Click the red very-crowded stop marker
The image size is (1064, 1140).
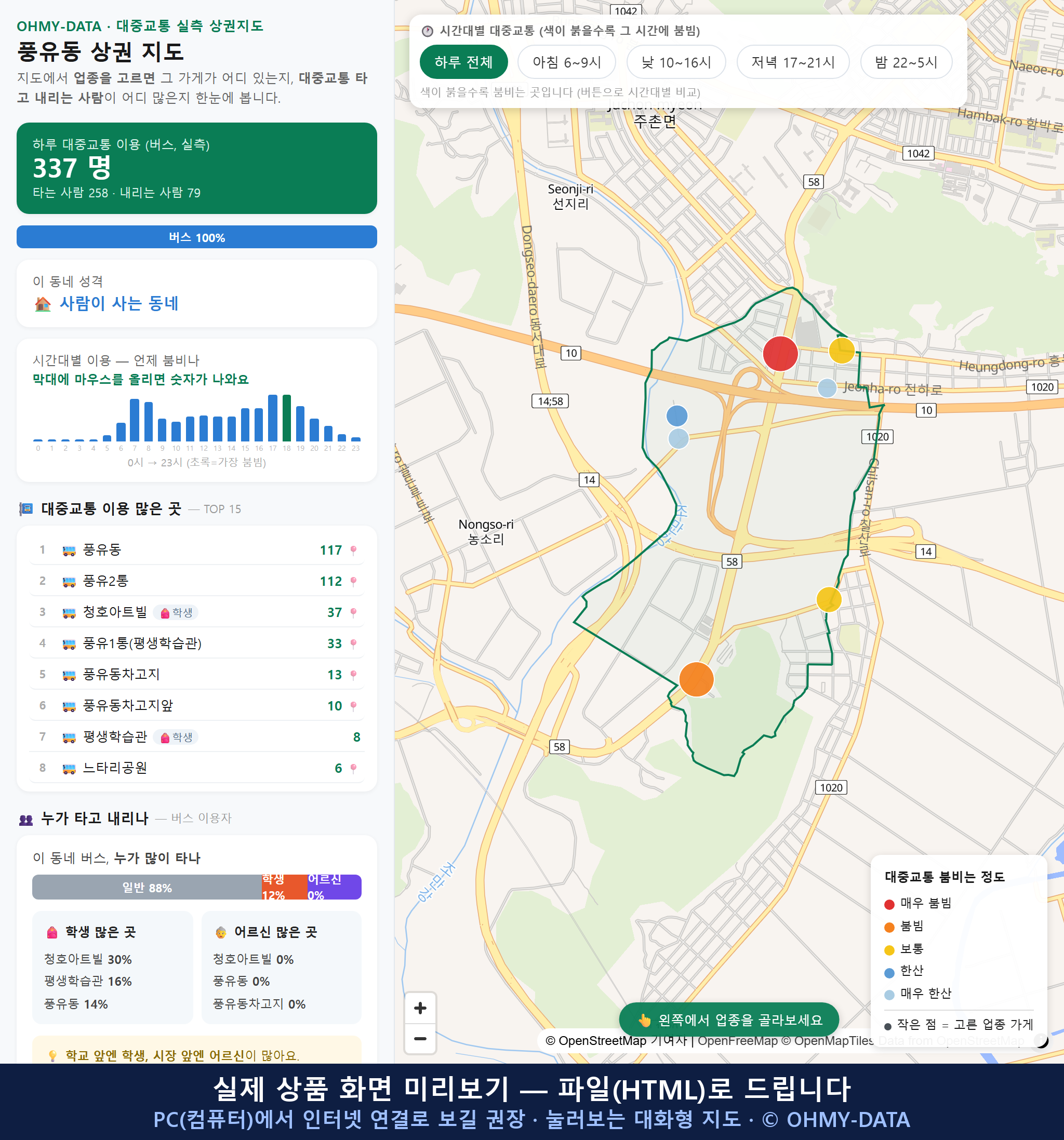[780, 353]
